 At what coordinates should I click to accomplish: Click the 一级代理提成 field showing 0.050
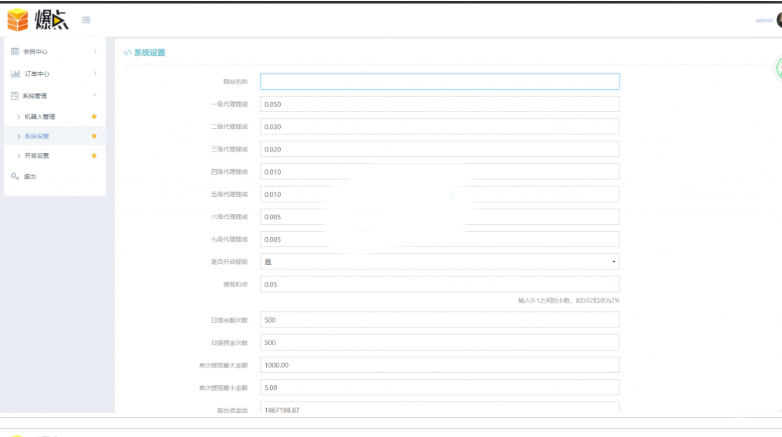pyautogui.click(x=439, y=104)
